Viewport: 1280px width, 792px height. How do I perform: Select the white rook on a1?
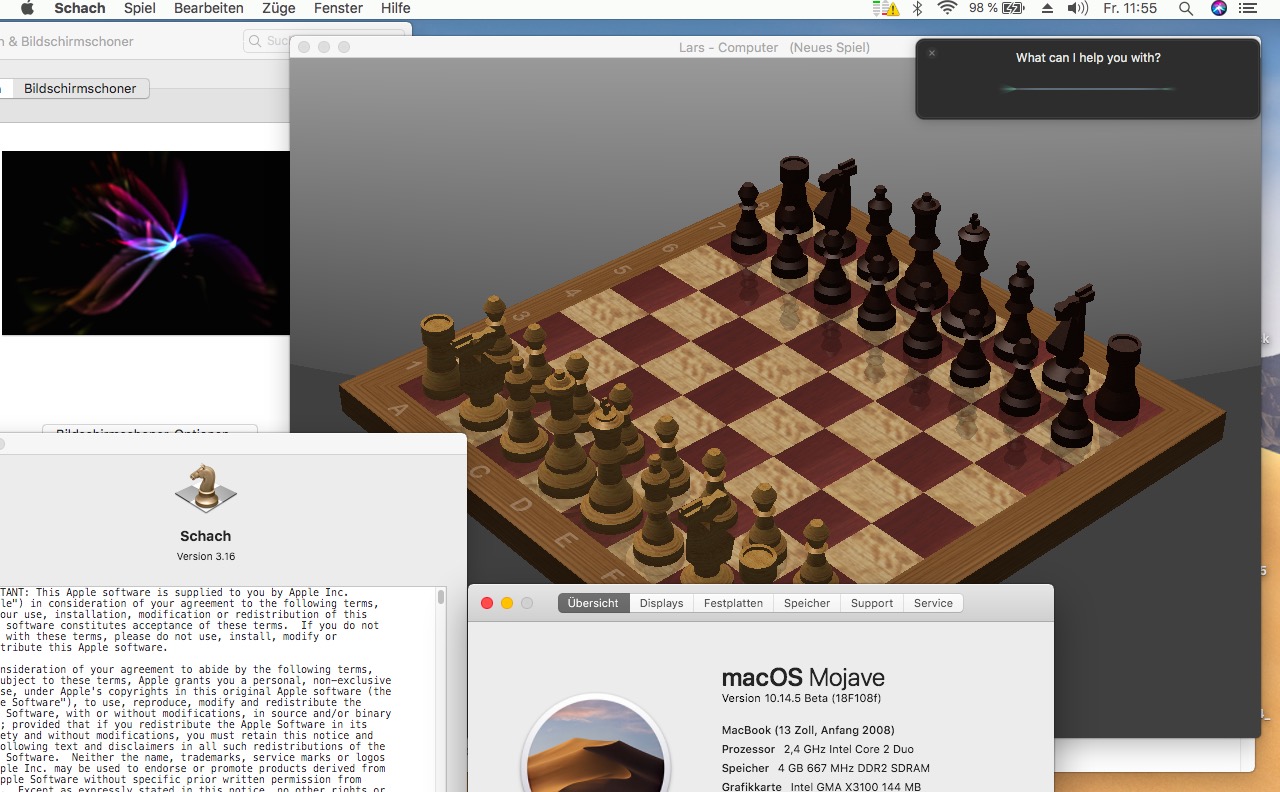coord(440,357)
